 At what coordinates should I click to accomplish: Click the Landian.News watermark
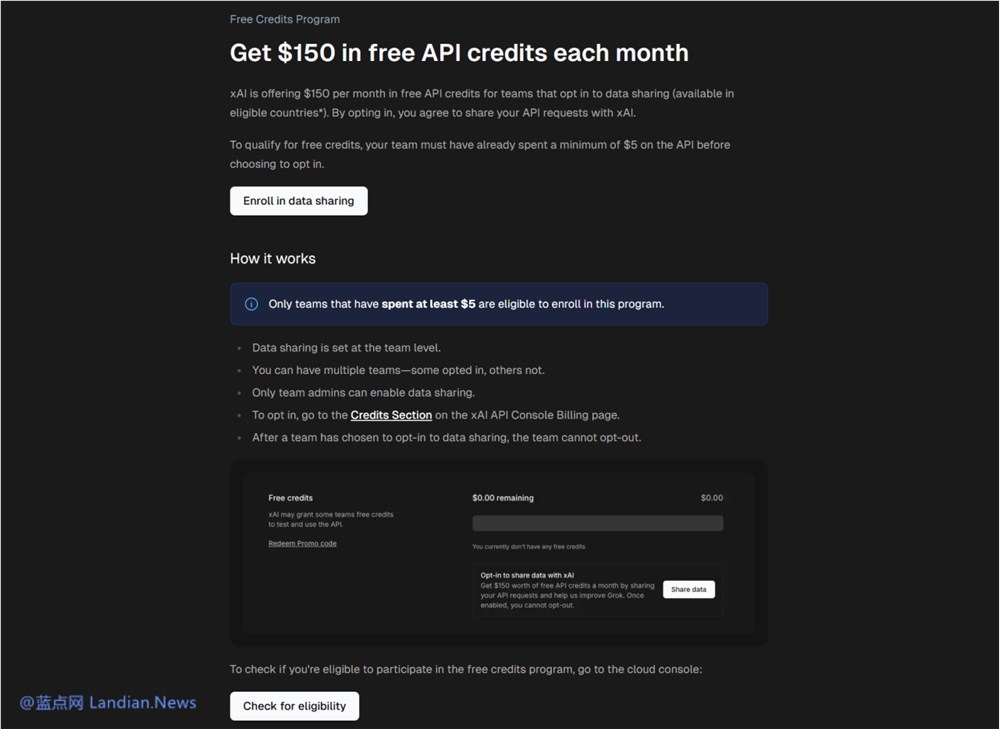point(110,703)
